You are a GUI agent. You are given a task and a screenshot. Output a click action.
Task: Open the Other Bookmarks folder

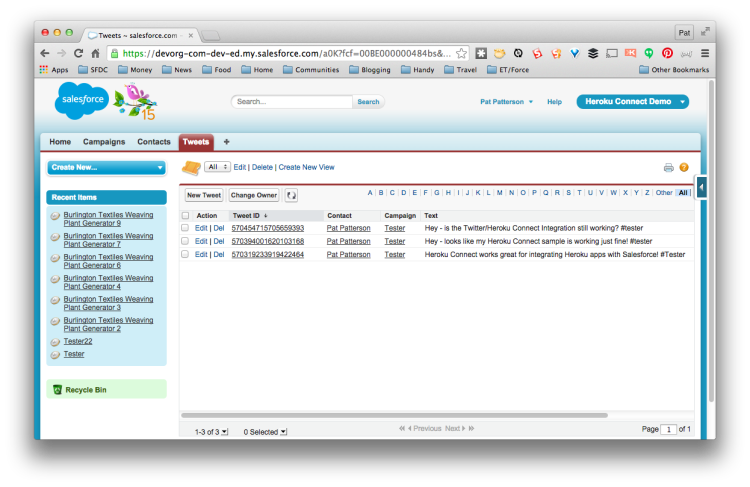tap(674, 70)
